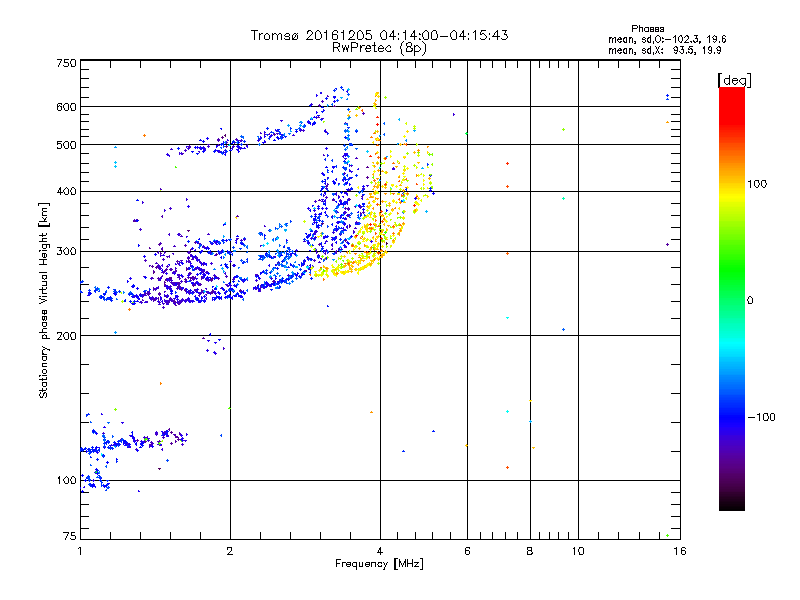Click the y-axis tick label "75"

click(70, 536)
